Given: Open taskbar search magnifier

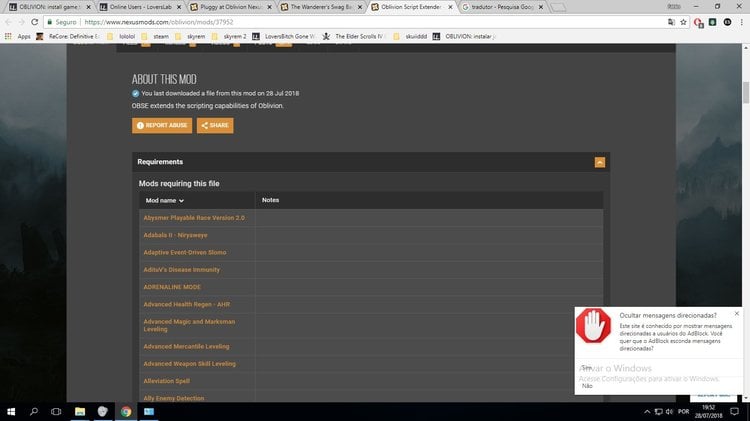Looking at the screenshot, I should point(33,411).
